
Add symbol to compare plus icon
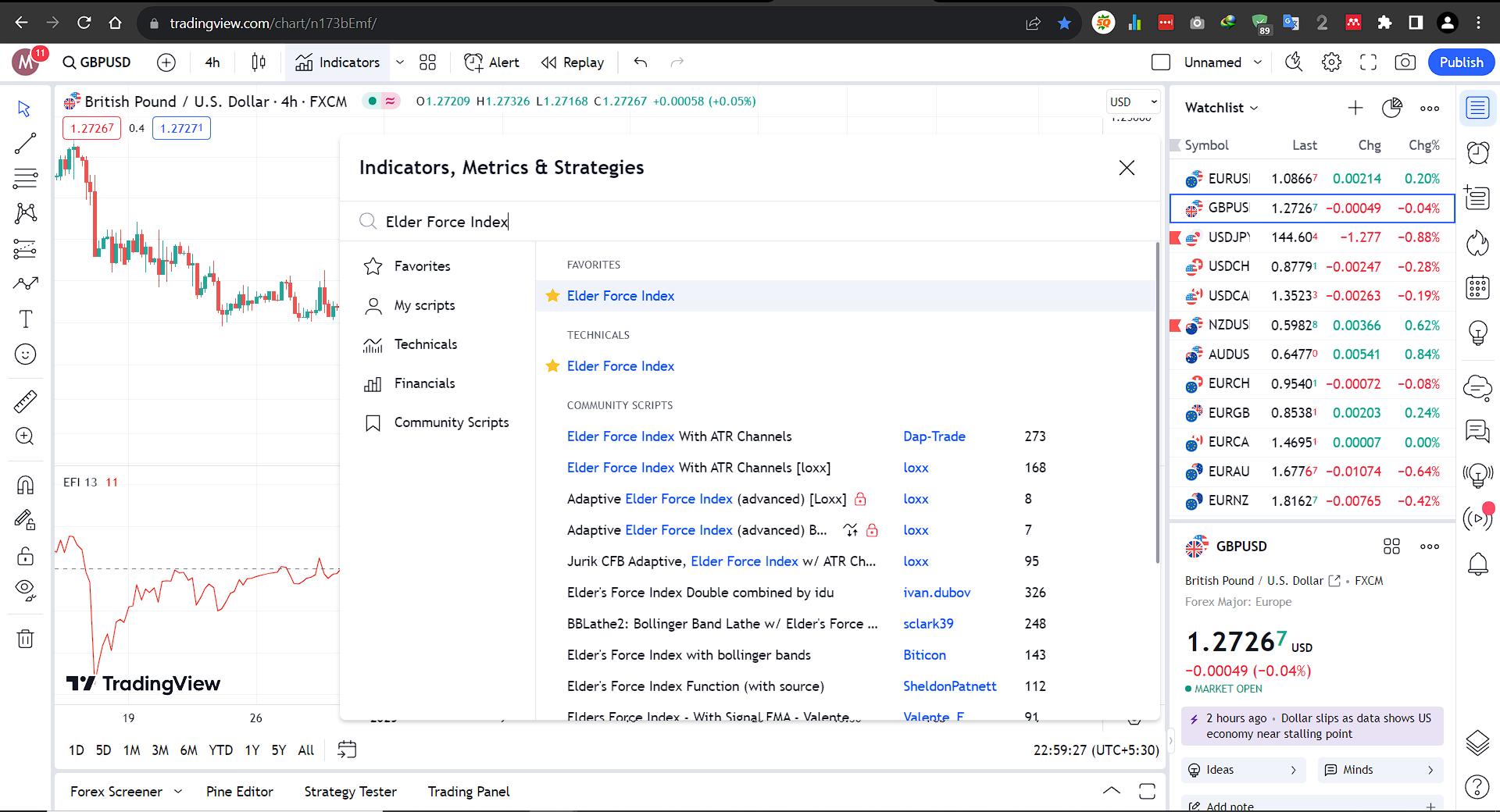pos(166,62)
